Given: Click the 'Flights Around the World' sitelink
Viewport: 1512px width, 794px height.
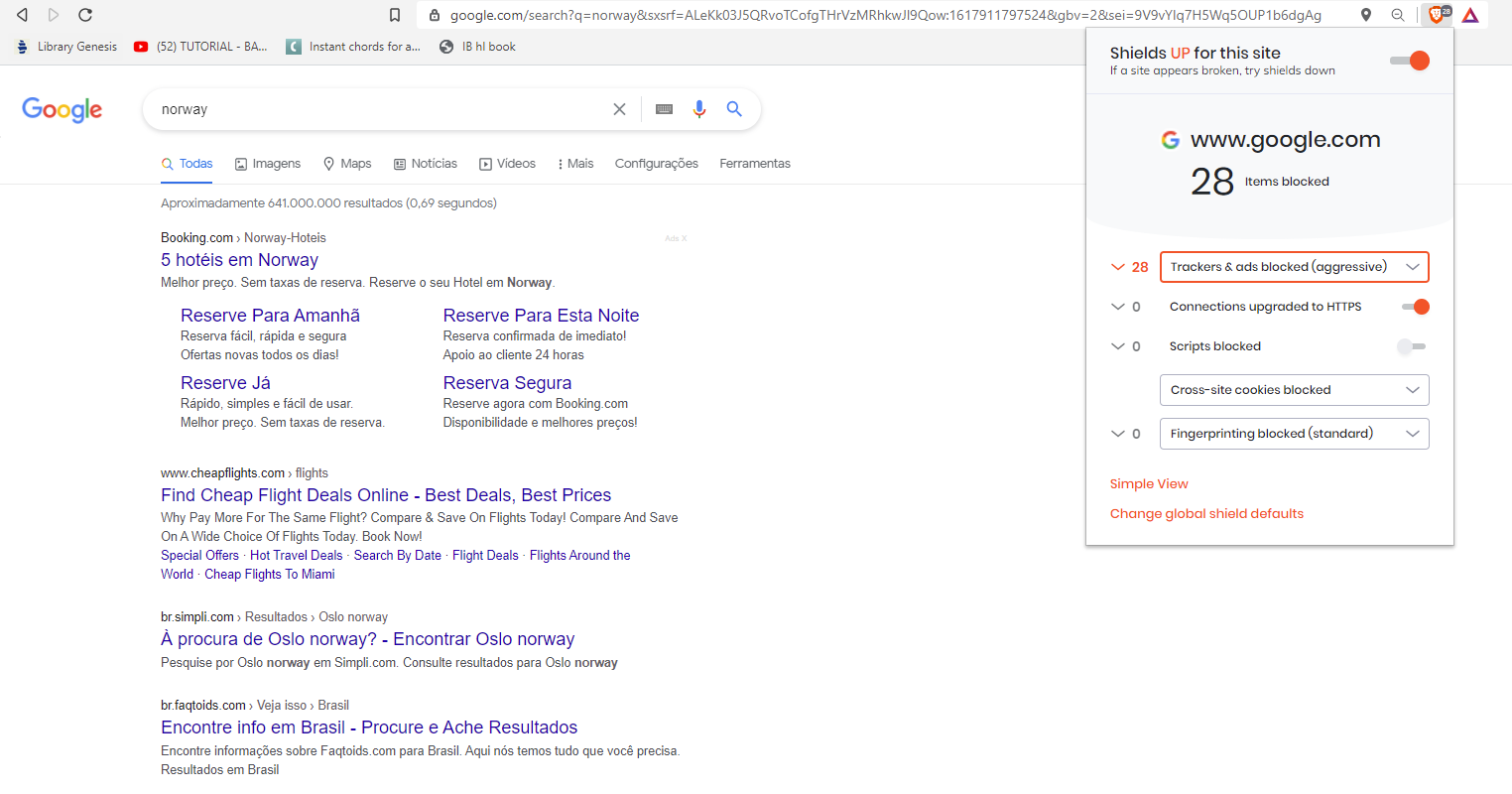Looking at the screenshot, I should pyautogui.click(x=579, y=556).
